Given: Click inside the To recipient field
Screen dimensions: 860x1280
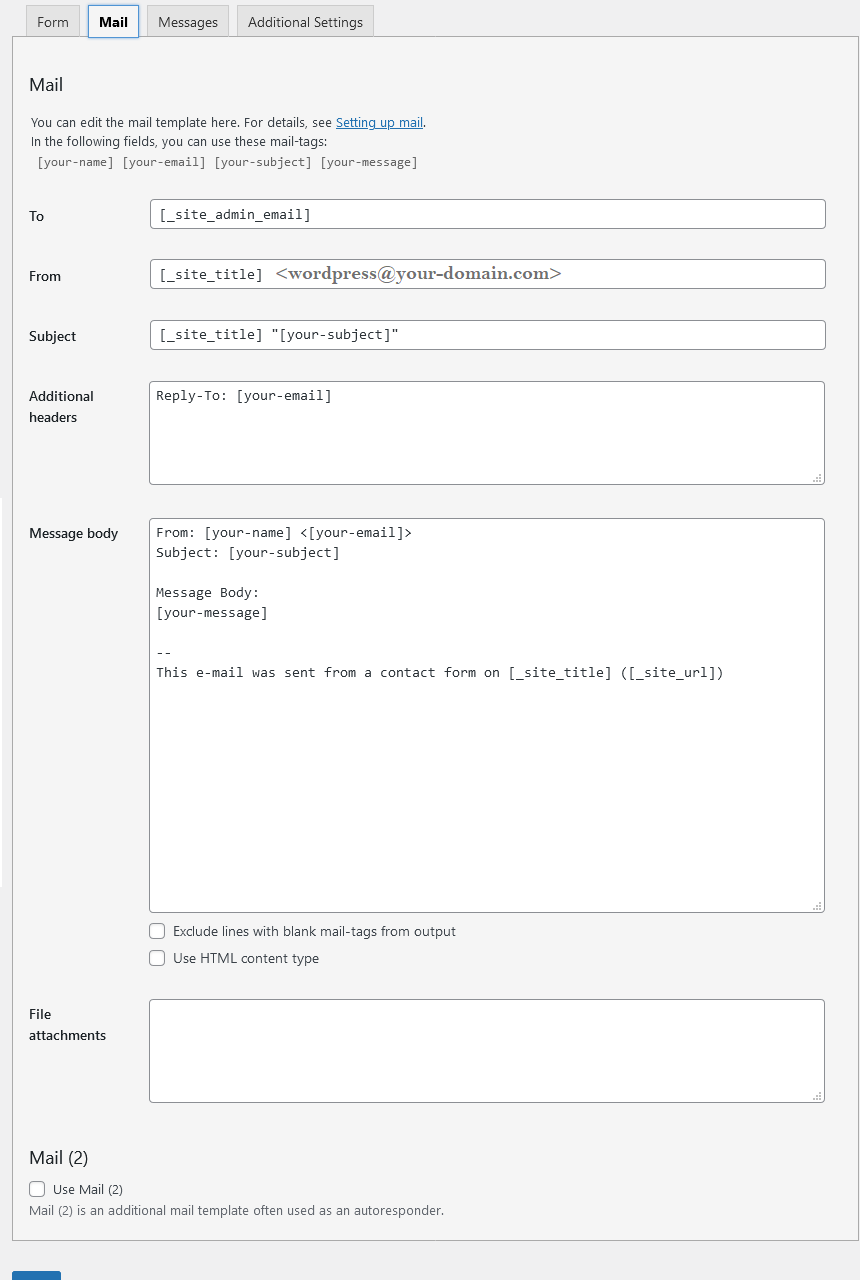Looking at the screenshot, I should 487,214.
